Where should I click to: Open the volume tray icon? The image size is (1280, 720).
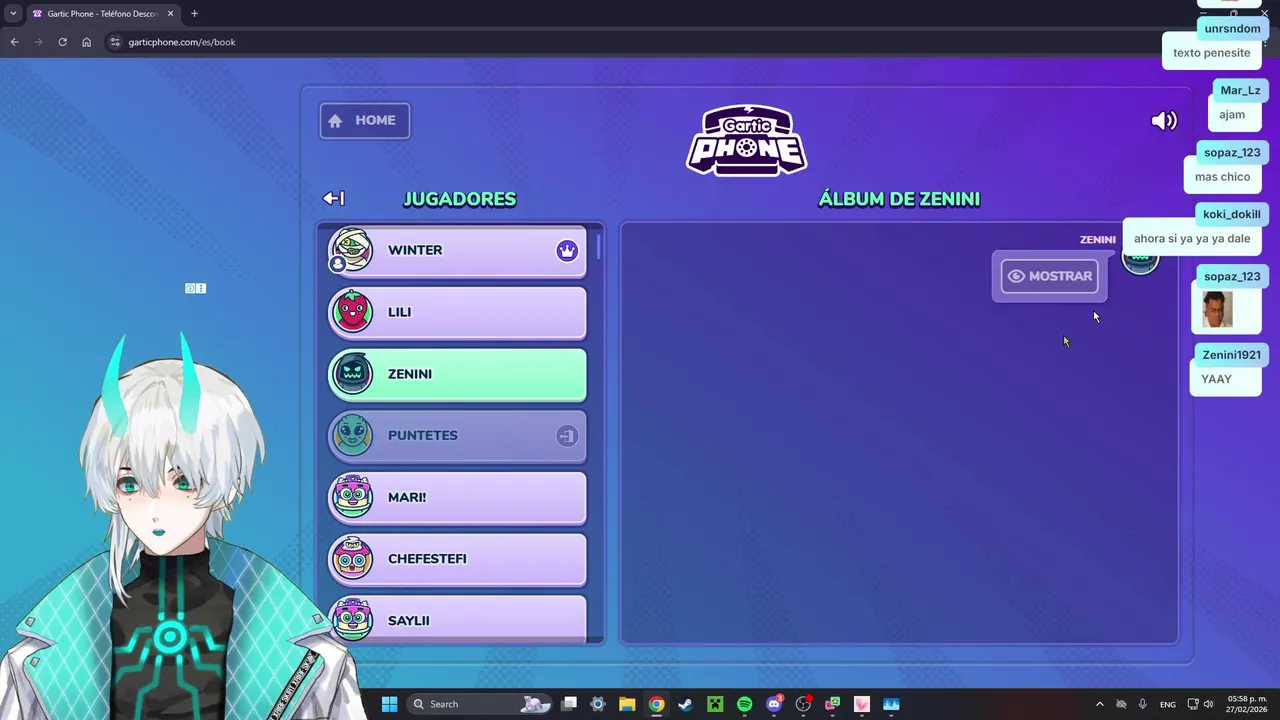(x=1208, y=704)
